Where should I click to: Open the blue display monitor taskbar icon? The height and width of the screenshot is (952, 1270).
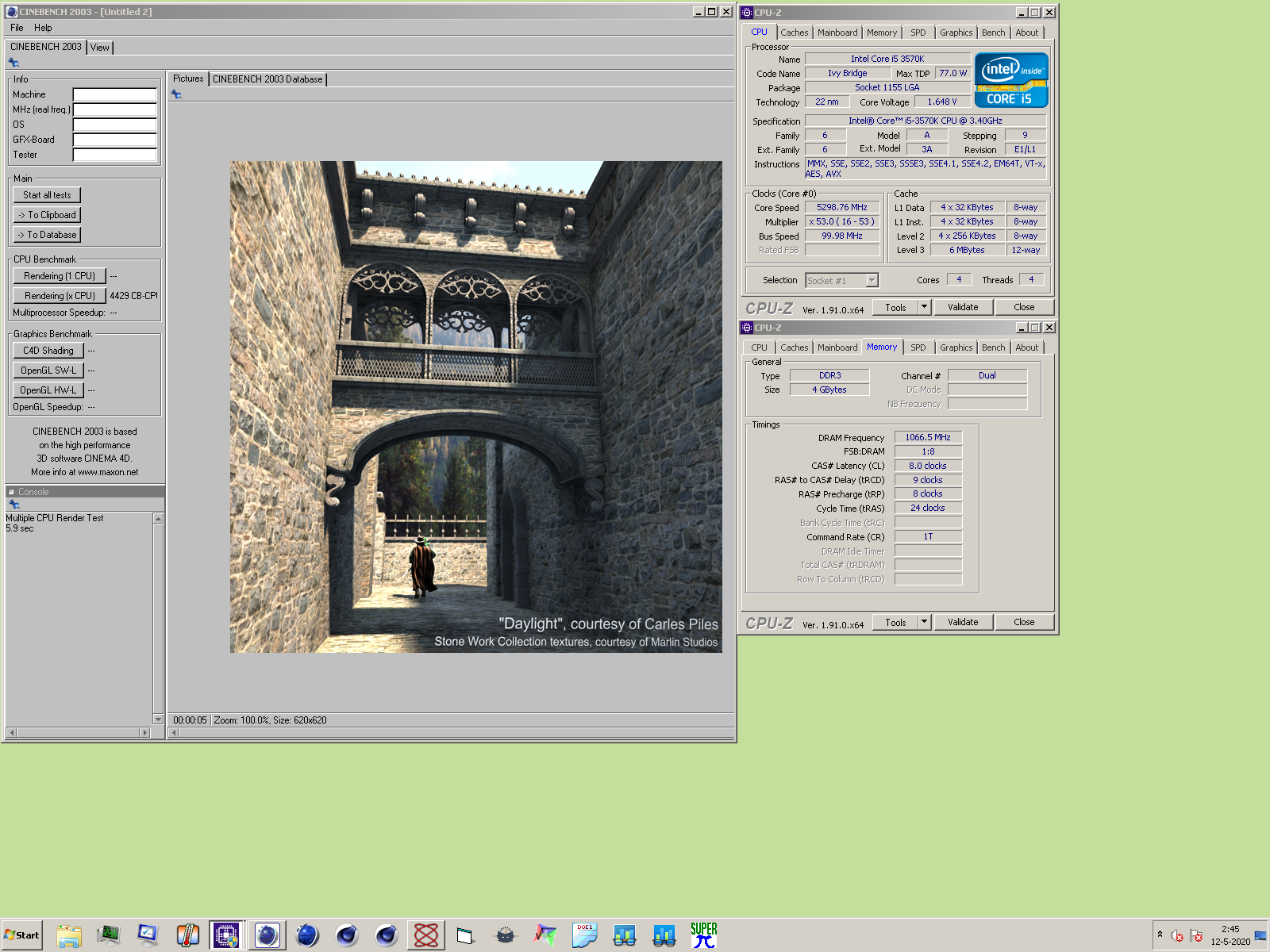coord(148,935)
